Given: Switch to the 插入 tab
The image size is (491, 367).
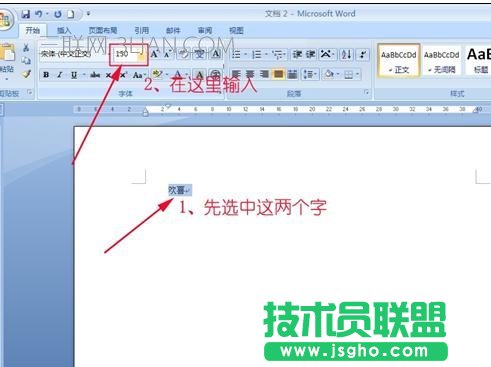Looking at the screenshot, I should click(64, 30).
